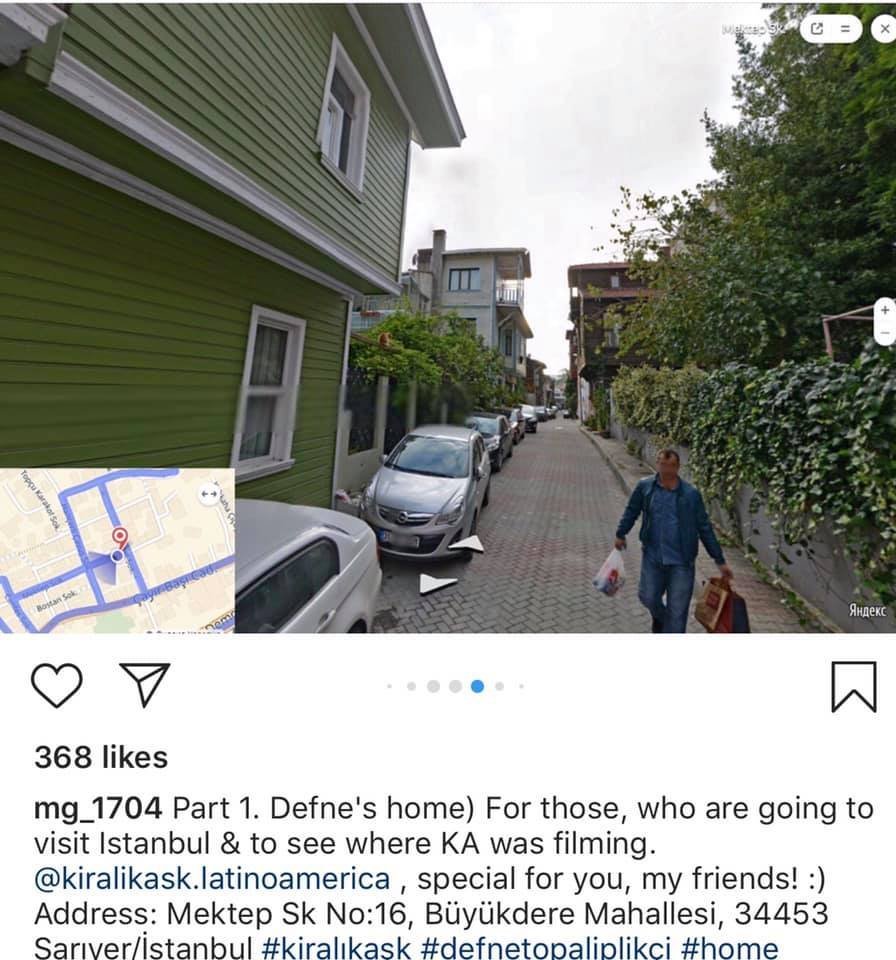The height and width of the screenshot is (960, 896).
Task: Close the Yandex panorama viewer
Action: [884, 29]
